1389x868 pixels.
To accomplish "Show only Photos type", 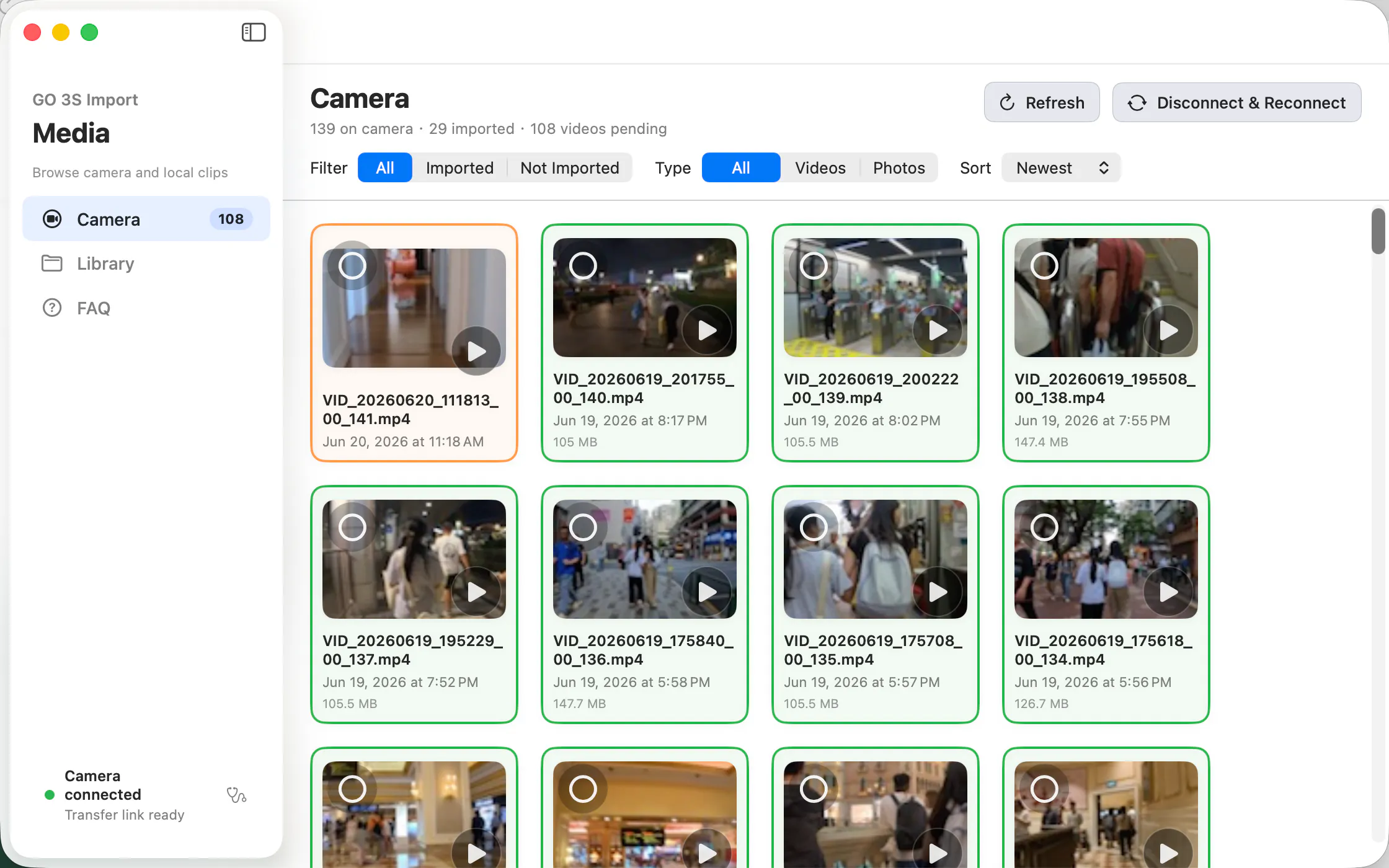I will click(x=899, y=168).
